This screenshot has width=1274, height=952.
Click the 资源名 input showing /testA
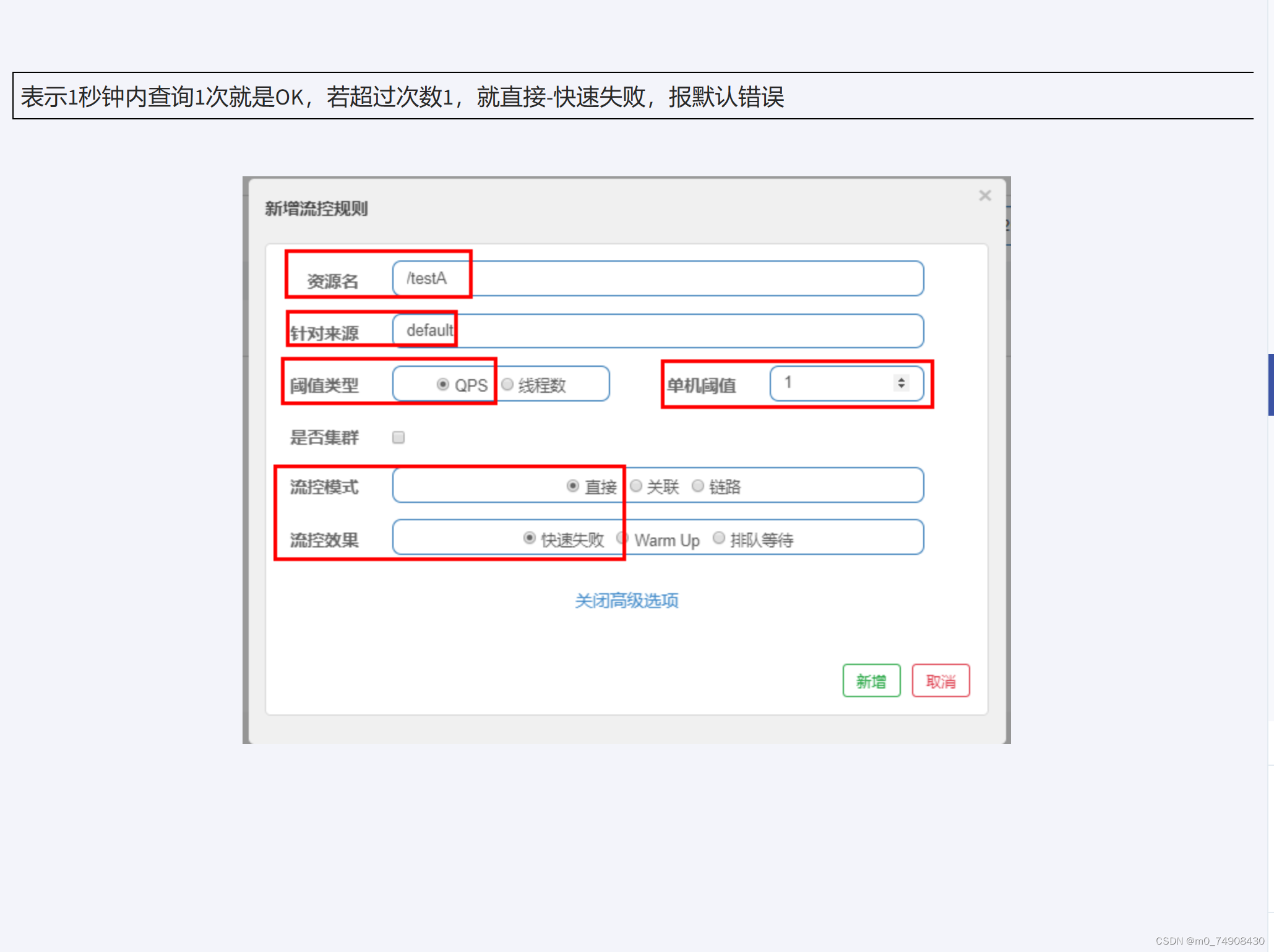[656, 278]
